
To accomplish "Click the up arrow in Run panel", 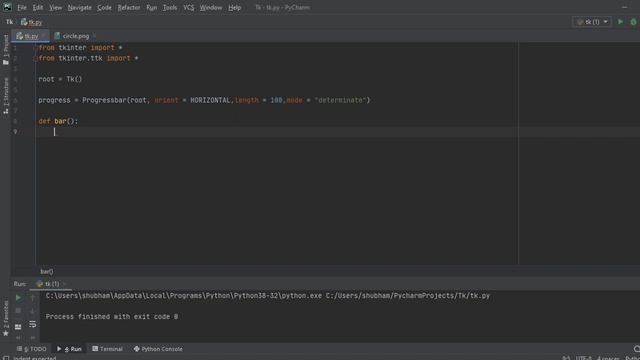I will coord(33,298).
